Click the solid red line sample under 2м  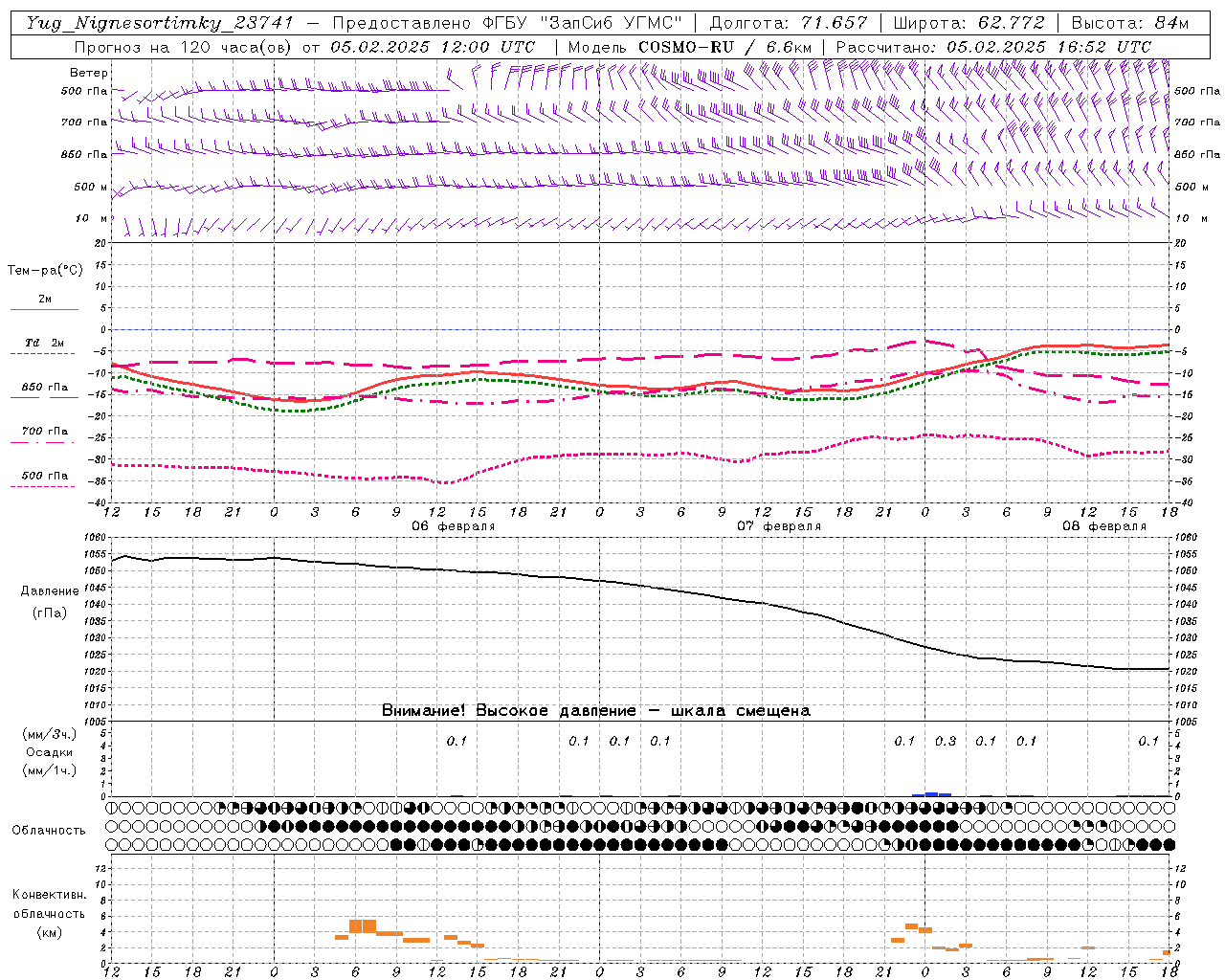coord(45,309)
